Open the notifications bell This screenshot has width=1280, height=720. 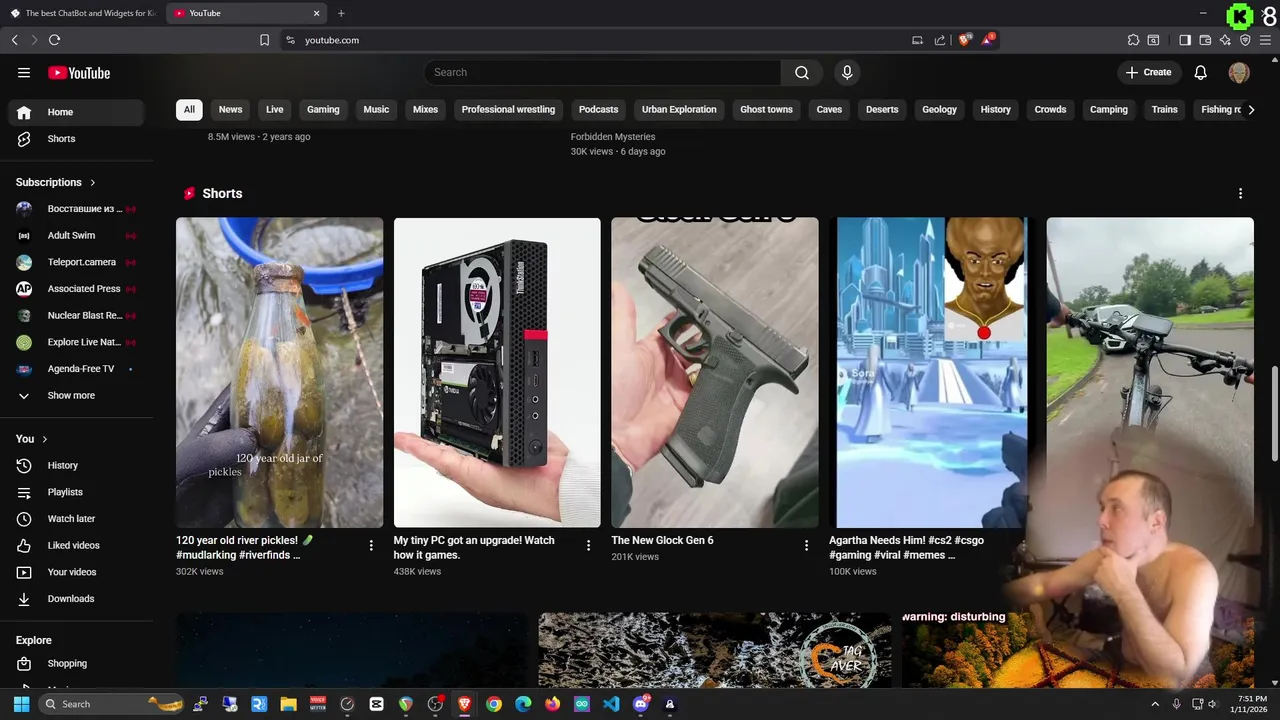coord(1201,72)
